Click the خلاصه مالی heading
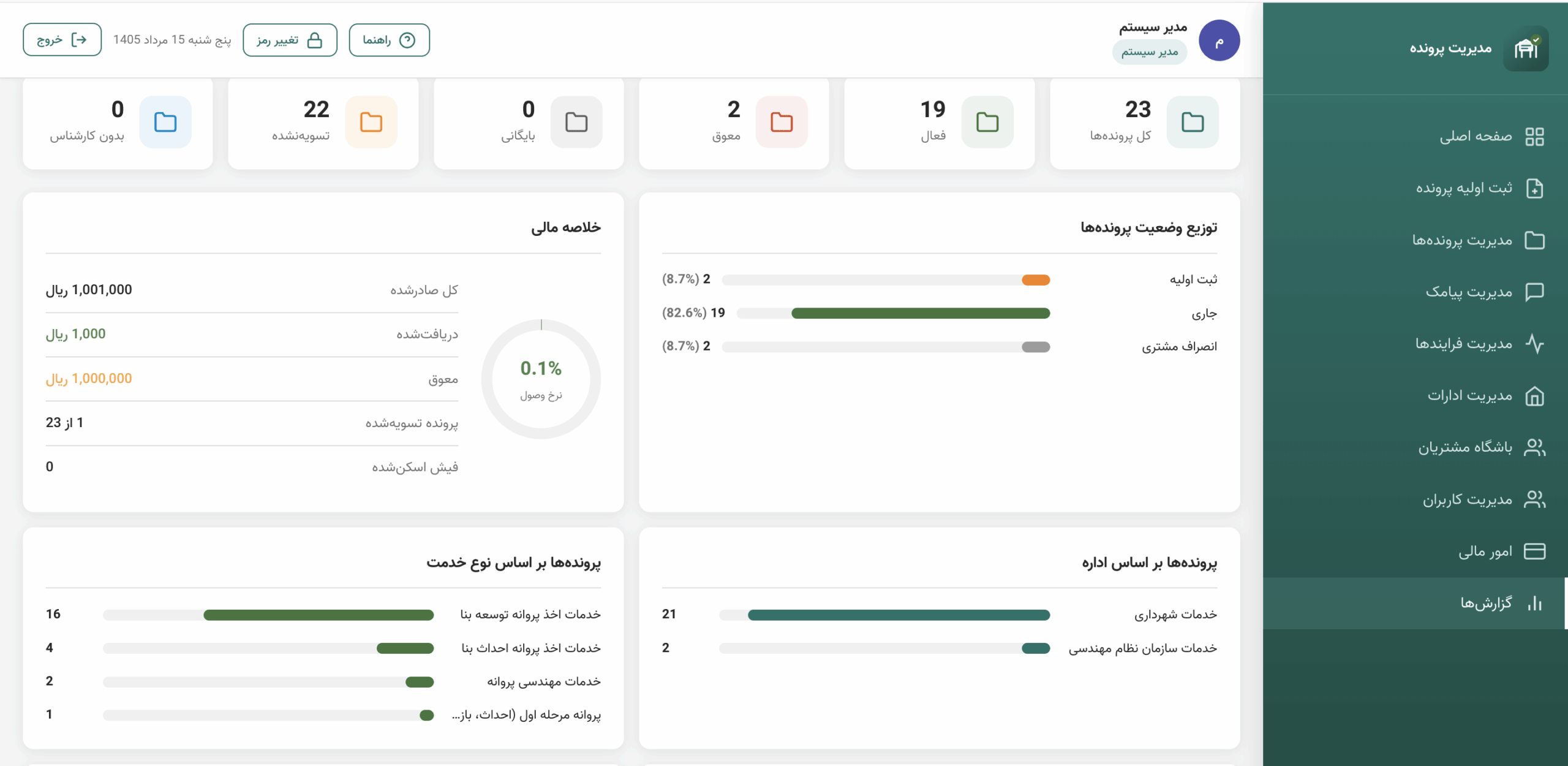 tap(566, 227)
